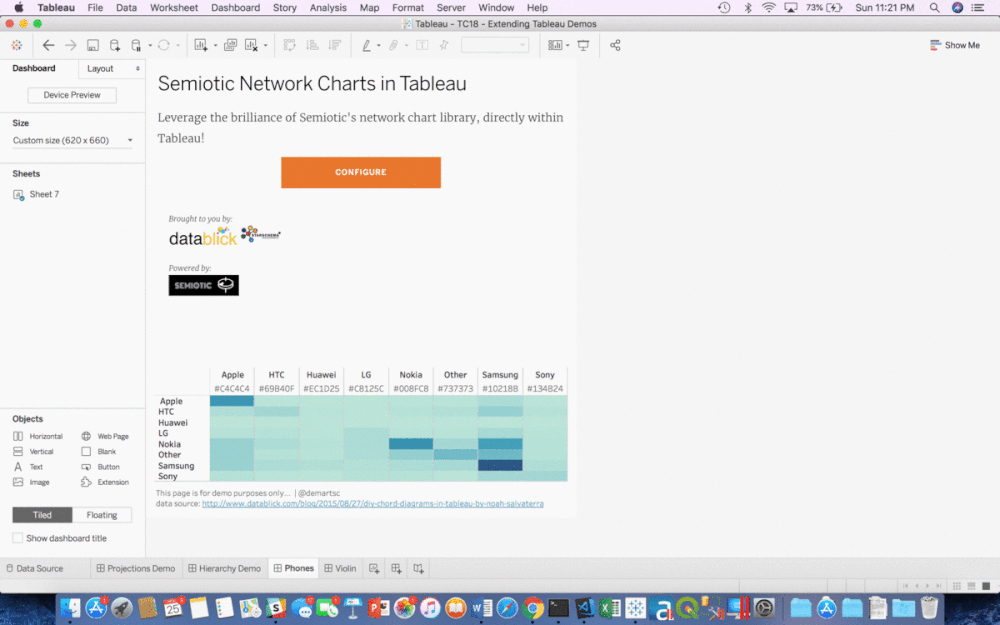The width and height of the screenshot is (1000, 625).
Task: Open the Dashboard menu
Action: pos(235,8)
